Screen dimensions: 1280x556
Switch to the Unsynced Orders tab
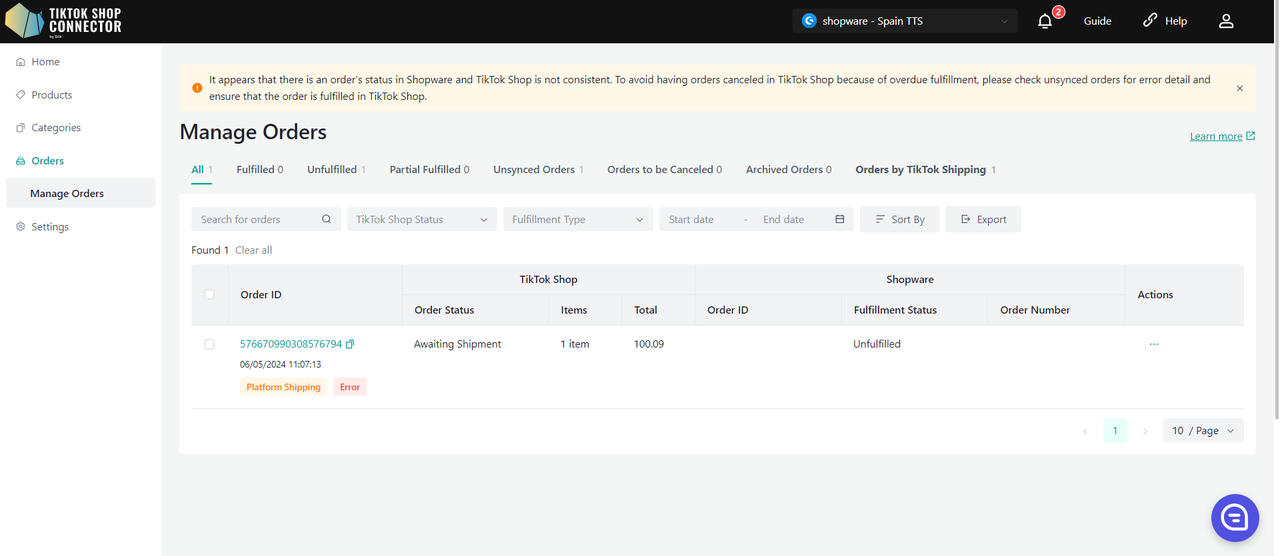(x=534, y=170)
